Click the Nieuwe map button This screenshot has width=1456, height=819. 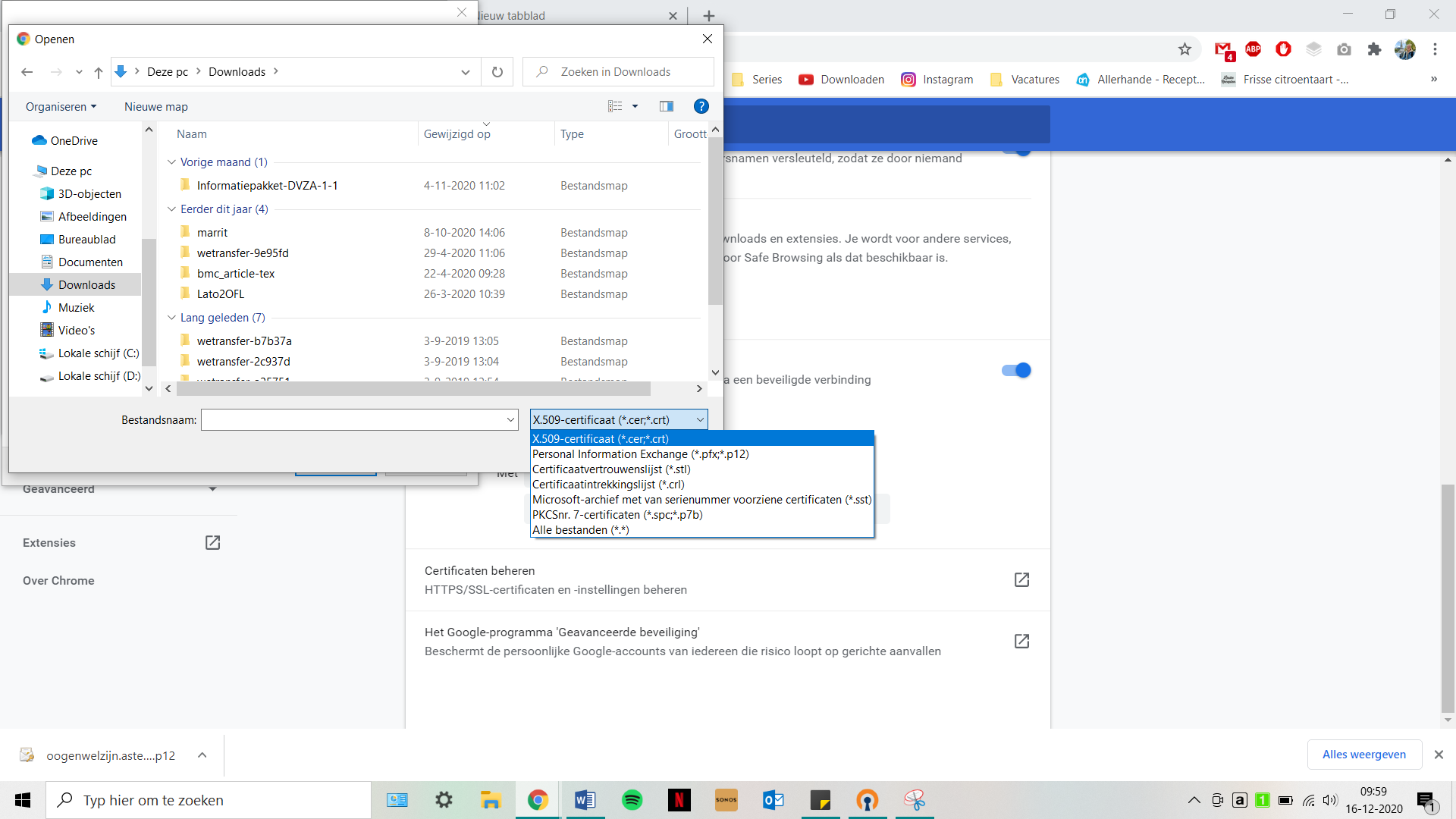coord(156,107)
